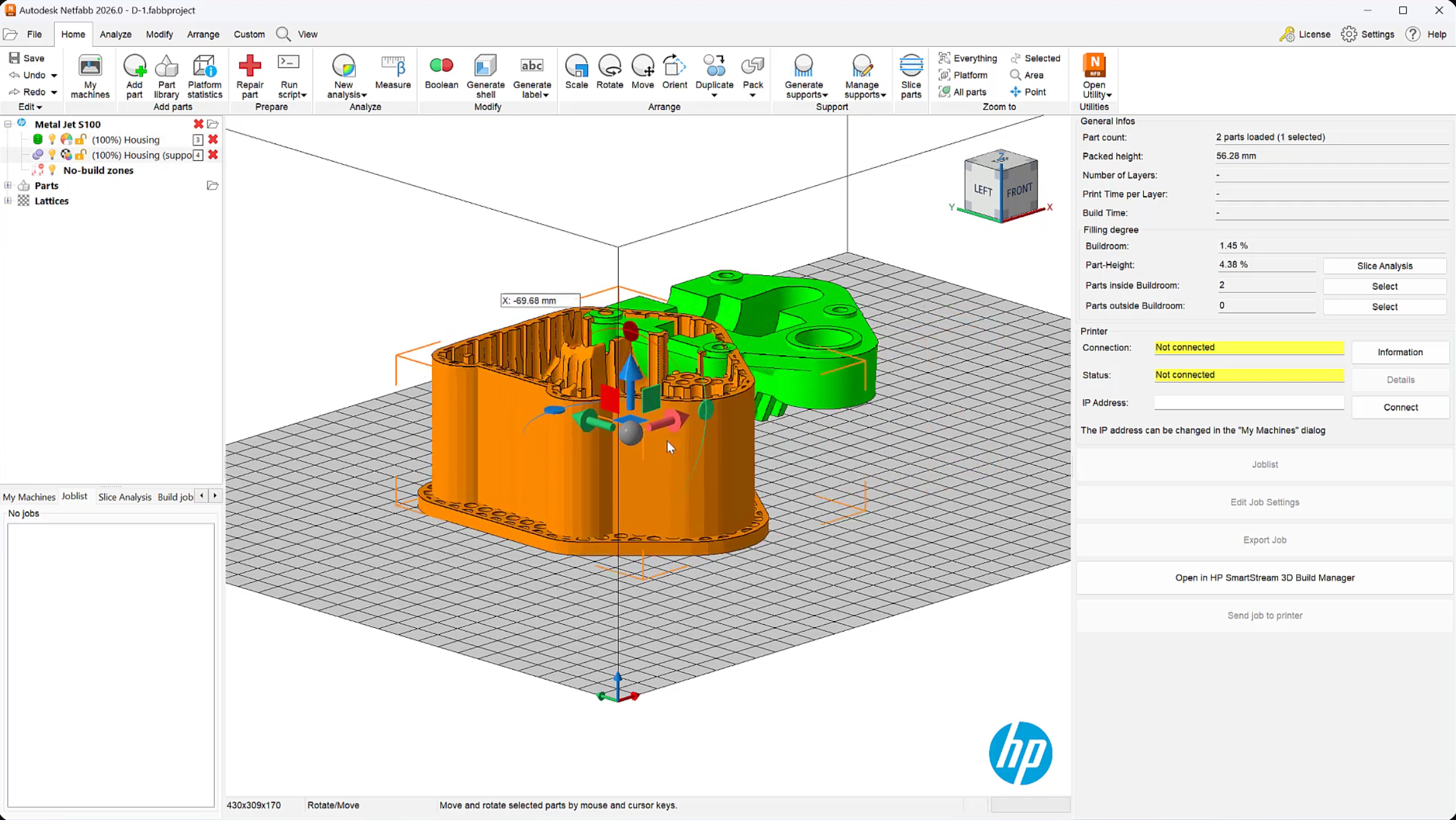Toggle lock icon on Housing (support)
Viewport: 1456px width, 820px height.
point(81,155)
